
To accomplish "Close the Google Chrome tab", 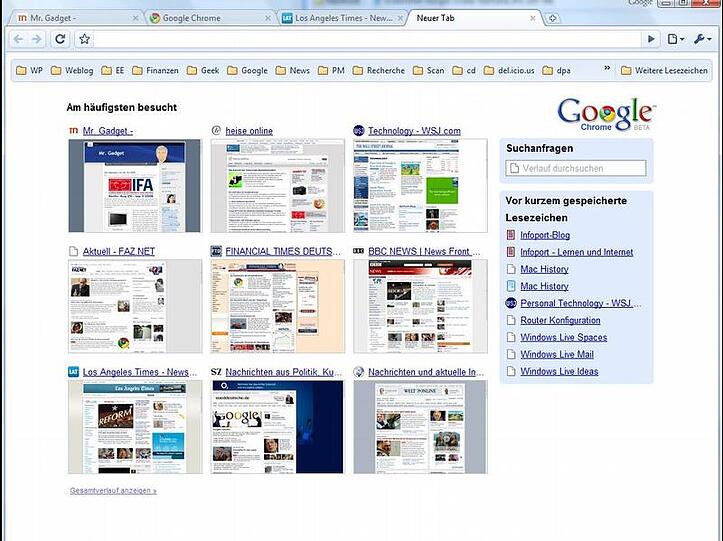I will [267, 18].
